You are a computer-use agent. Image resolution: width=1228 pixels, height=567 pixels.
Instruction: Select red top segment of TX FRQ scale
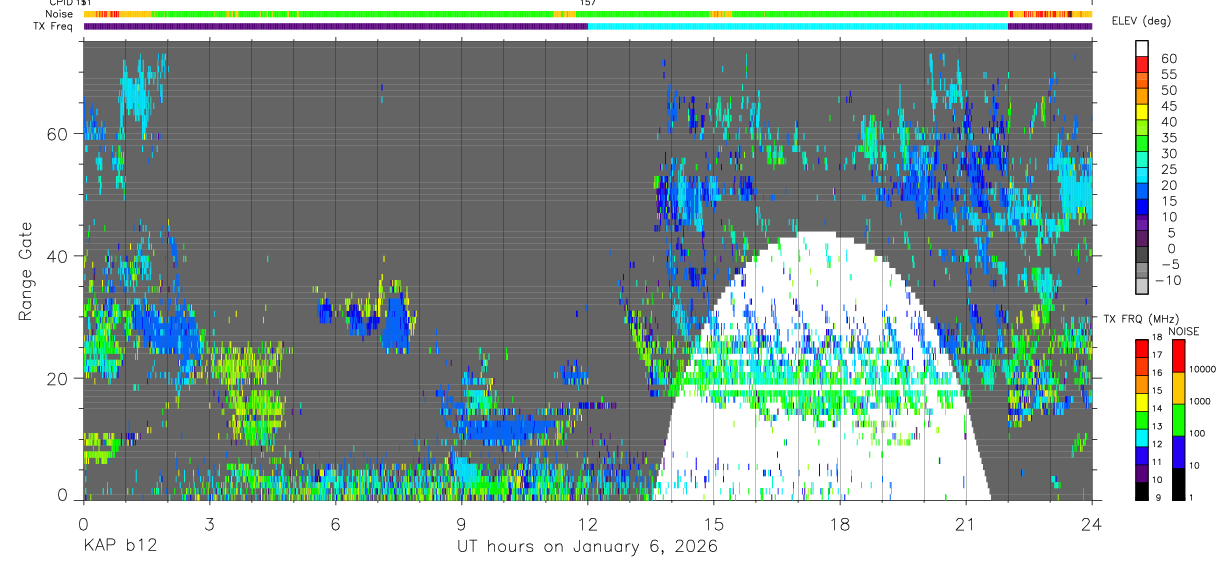[x=1143, y=347]
